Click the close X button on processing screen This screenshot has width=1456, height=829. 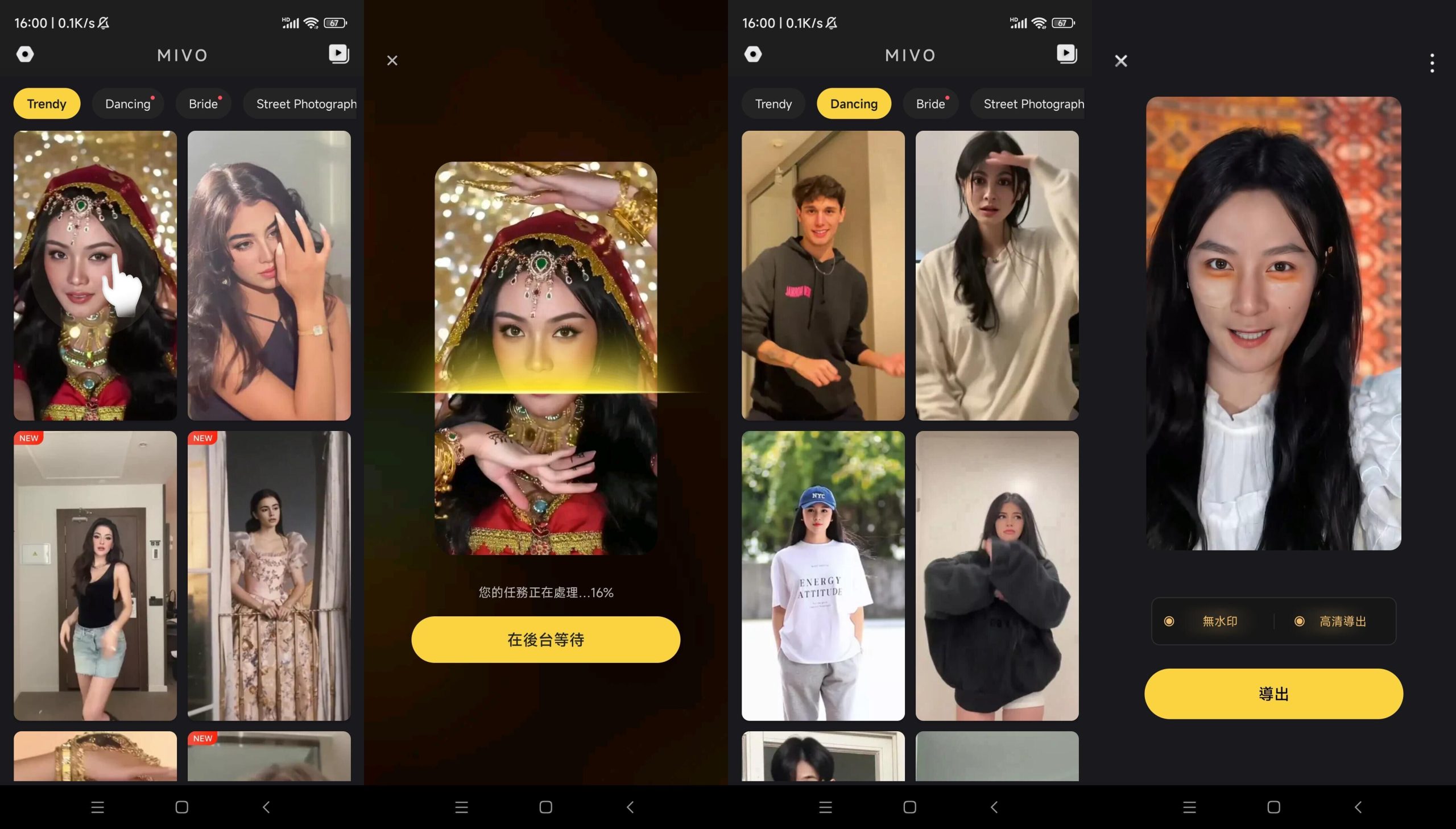392,60
